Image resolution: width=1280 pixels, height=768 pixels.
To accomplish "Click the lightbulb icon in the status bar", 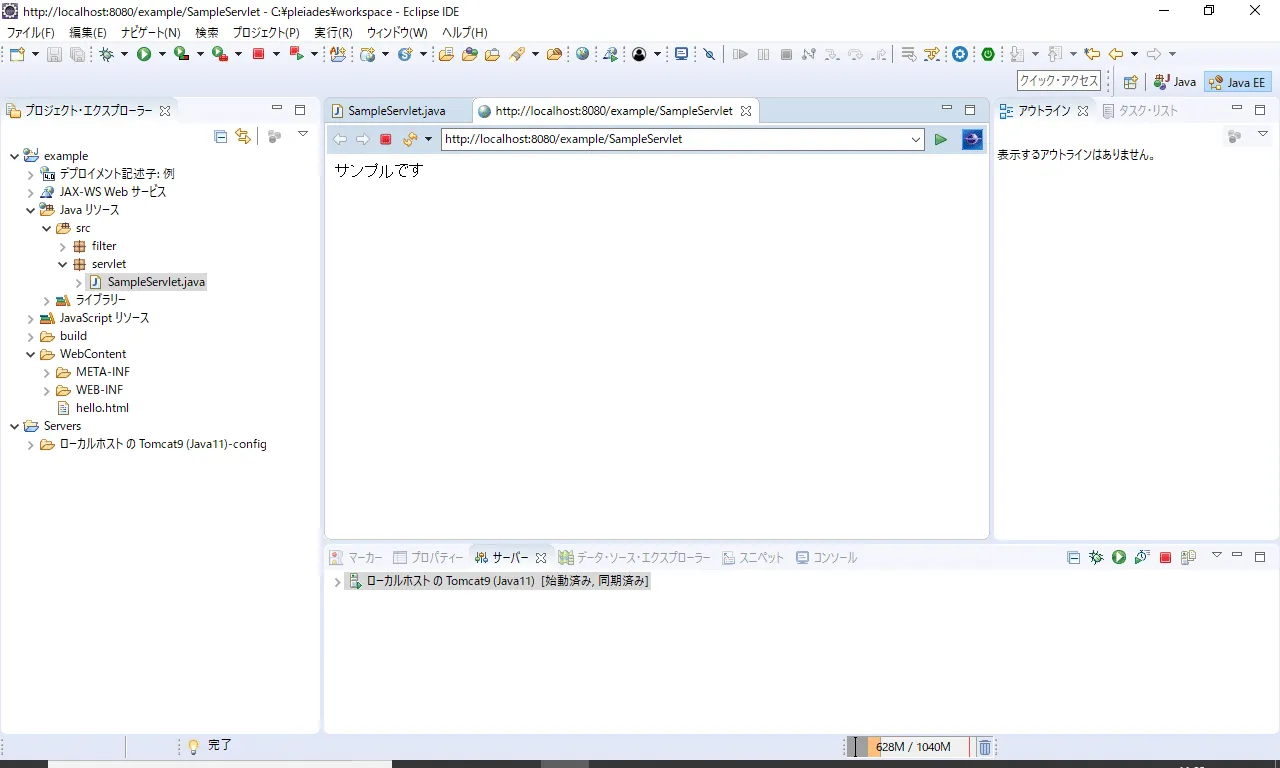I will click(x=194, y=746).
